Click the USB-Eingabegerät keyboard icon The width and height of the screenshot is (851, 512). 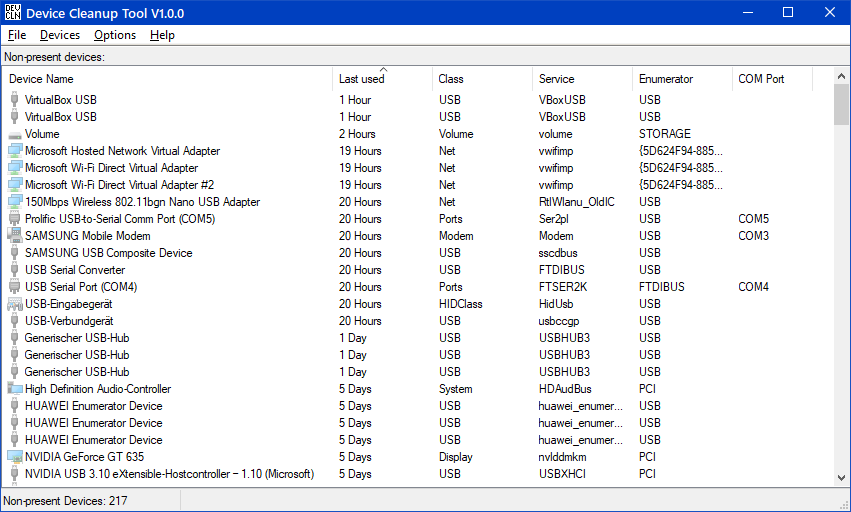(14, 304)
